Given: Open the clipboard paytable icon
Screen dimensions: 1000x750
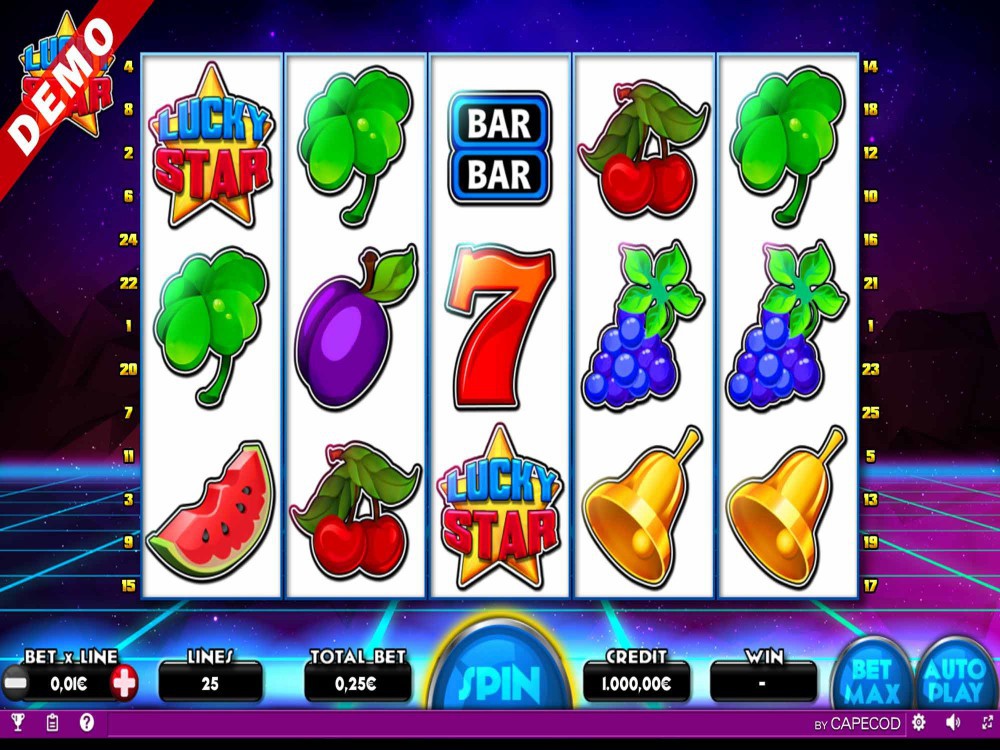Looking at the screenshot, I should click(x=52, y=723).
